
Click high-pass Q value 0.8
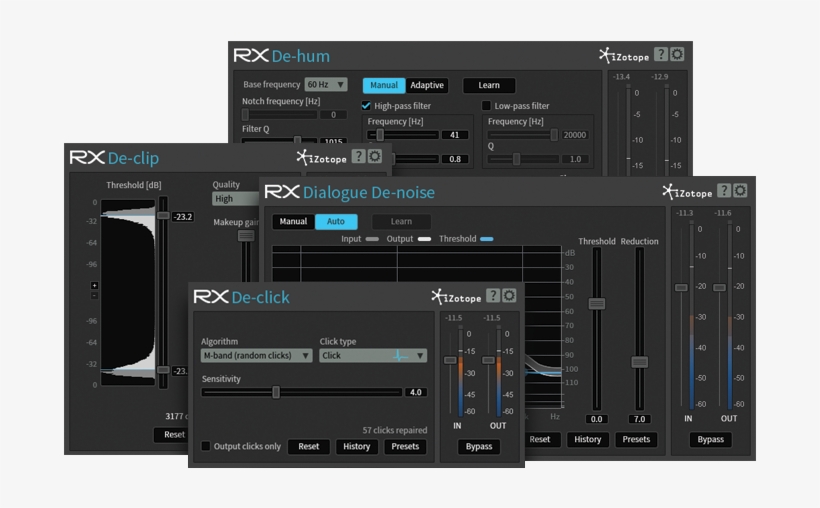(455, 159)
